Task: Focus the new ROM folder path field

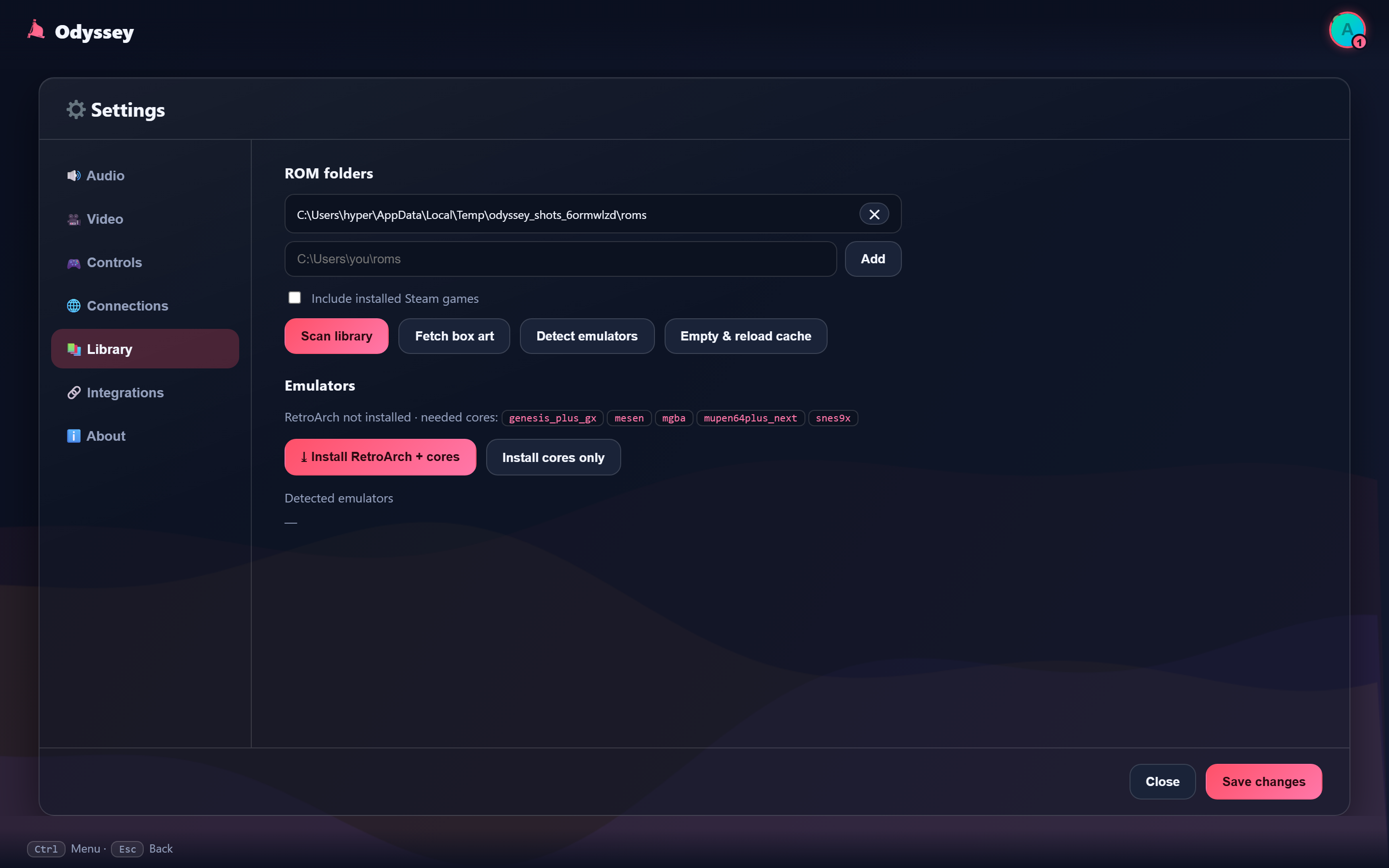Action: (x=560, y=259)
